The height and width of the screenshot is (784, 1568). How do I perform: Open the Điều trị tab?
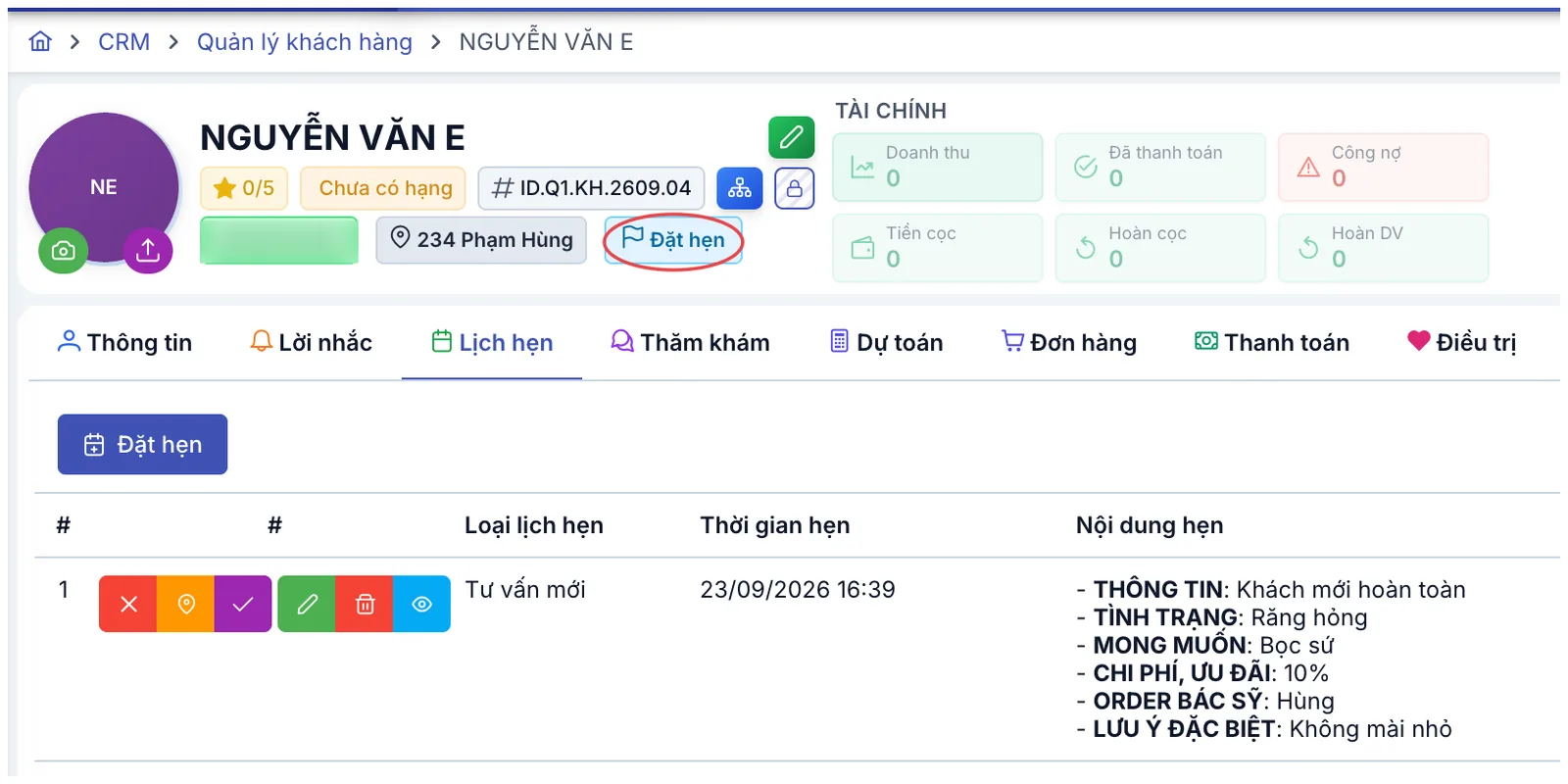(1461, 342)
